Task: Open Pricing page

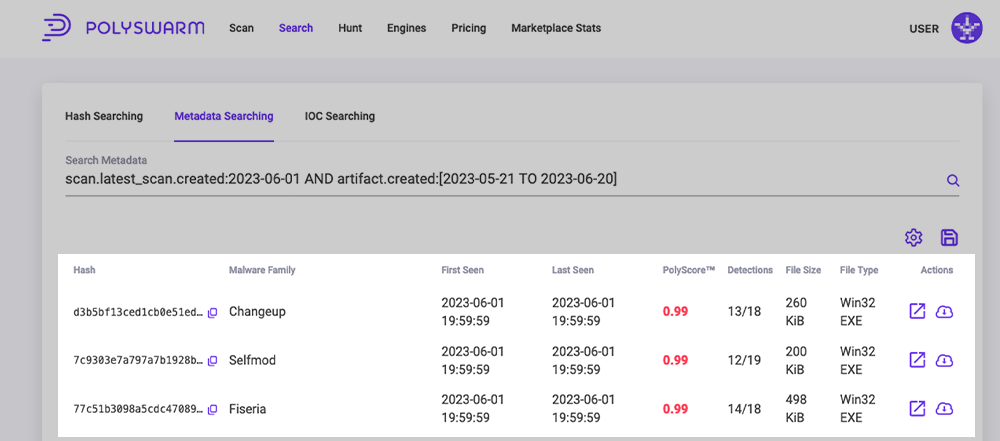Action: click(469, 28)
